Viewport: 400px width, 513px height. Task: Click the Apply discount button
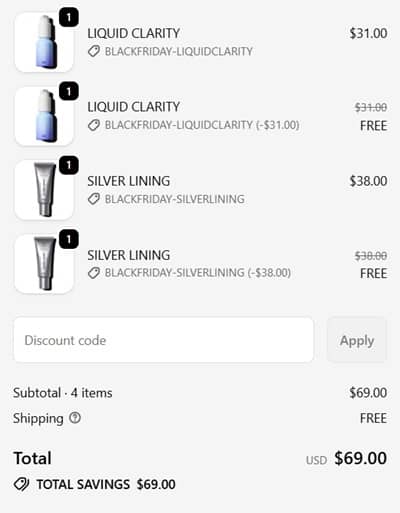[357, 340]
